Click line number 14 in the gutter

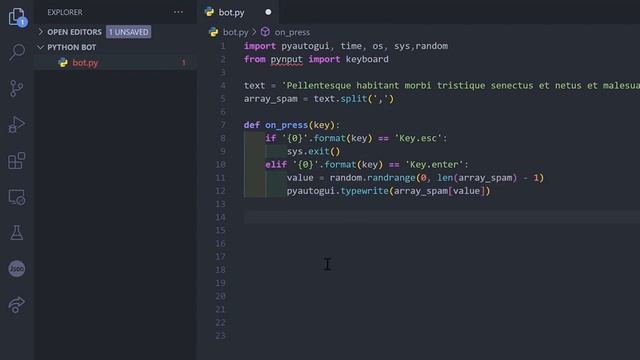tap(220, 217)
